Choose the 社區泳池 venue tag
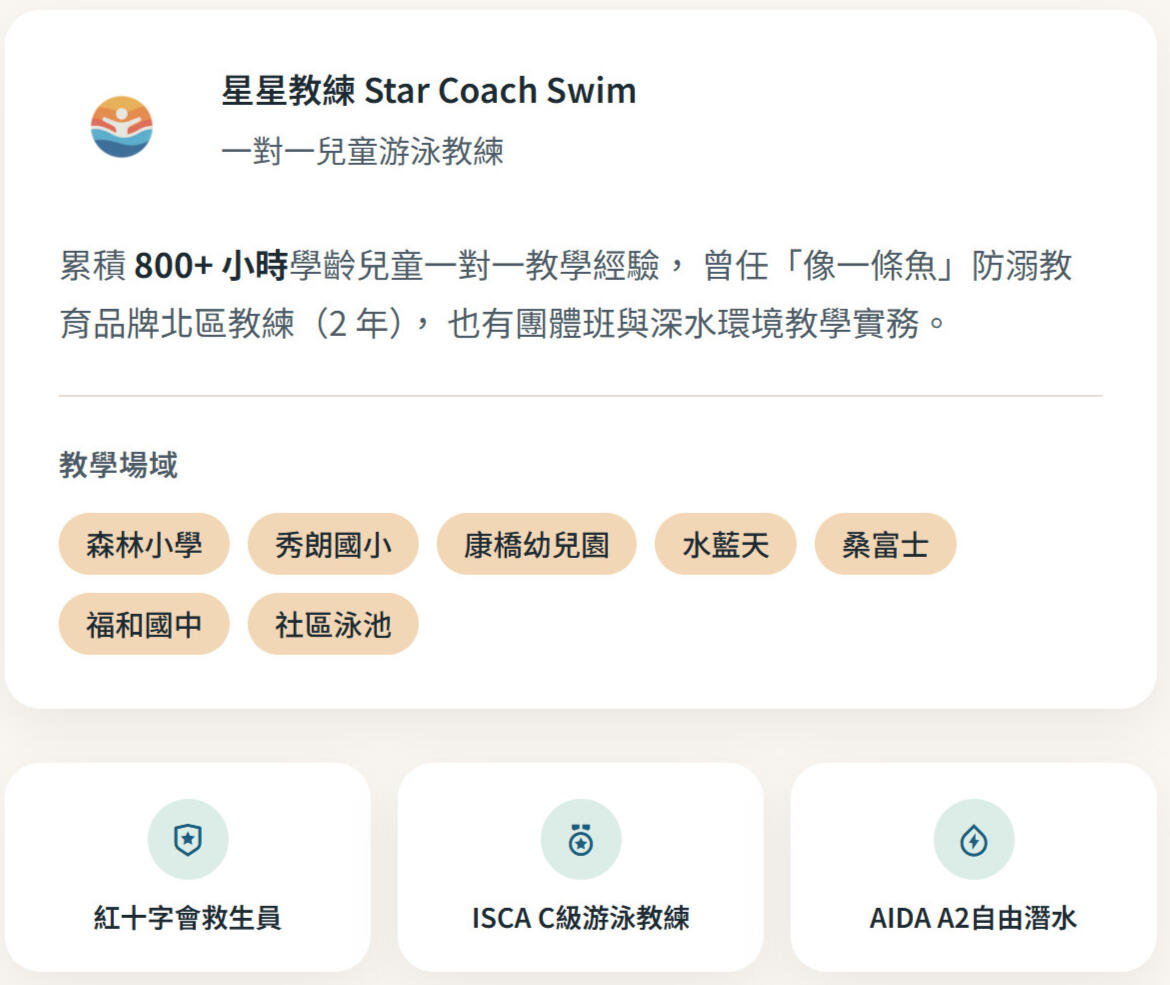This screenshot has height=985, width=1170. pyautogui.click(x=333, y=625)
